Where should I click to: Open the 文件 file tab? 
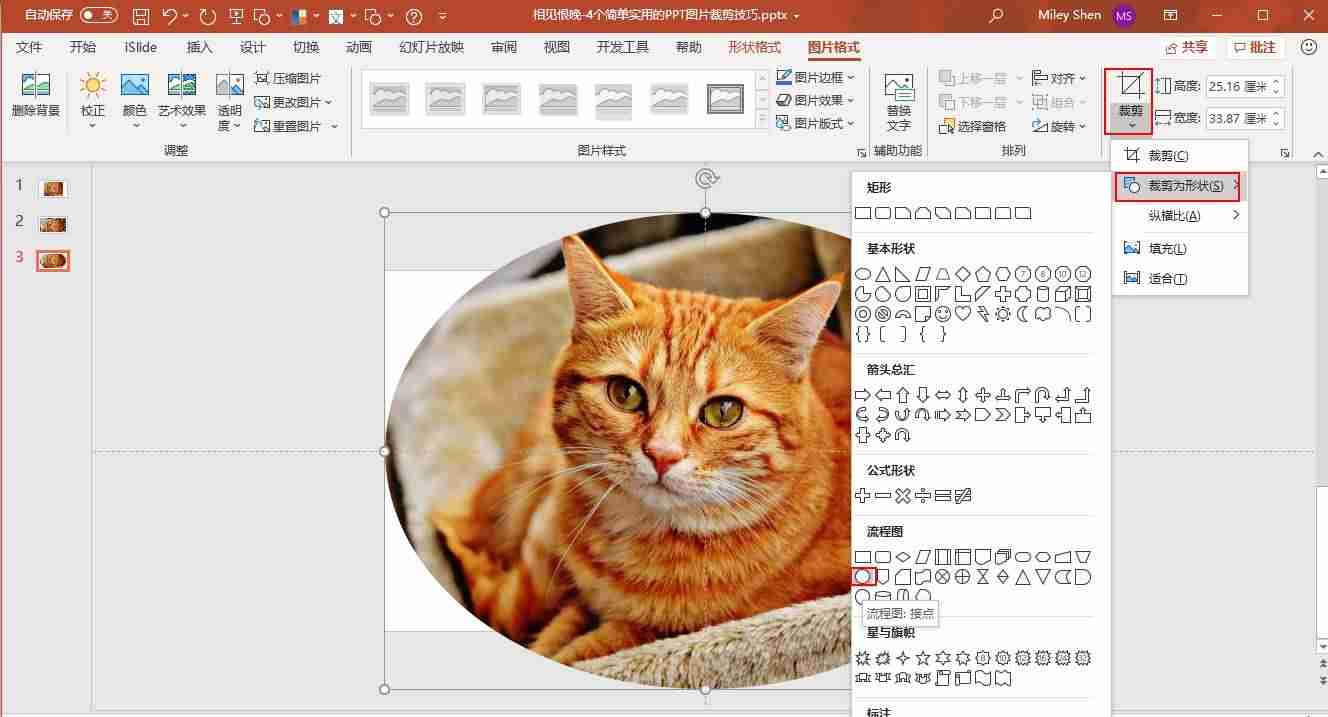click(x=29, y=47)
